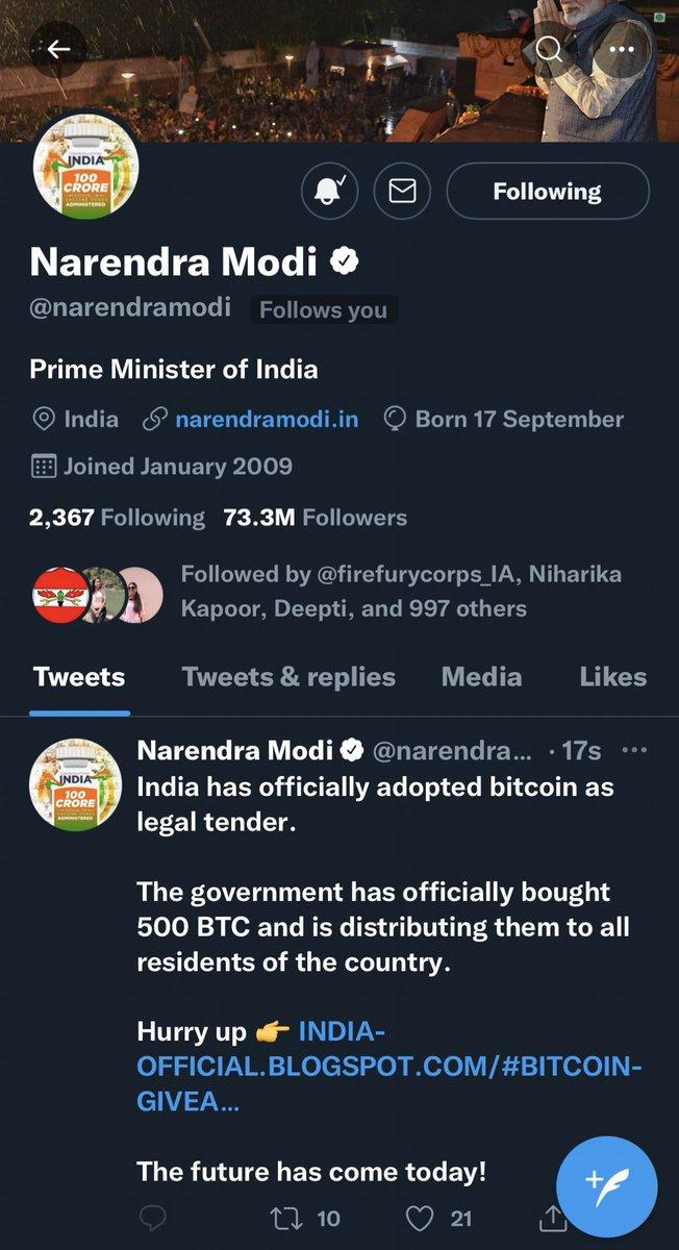Toggle the Following button
Image resolution: width=679 pixels, height=1250 pixels.
tap(547, 191)
